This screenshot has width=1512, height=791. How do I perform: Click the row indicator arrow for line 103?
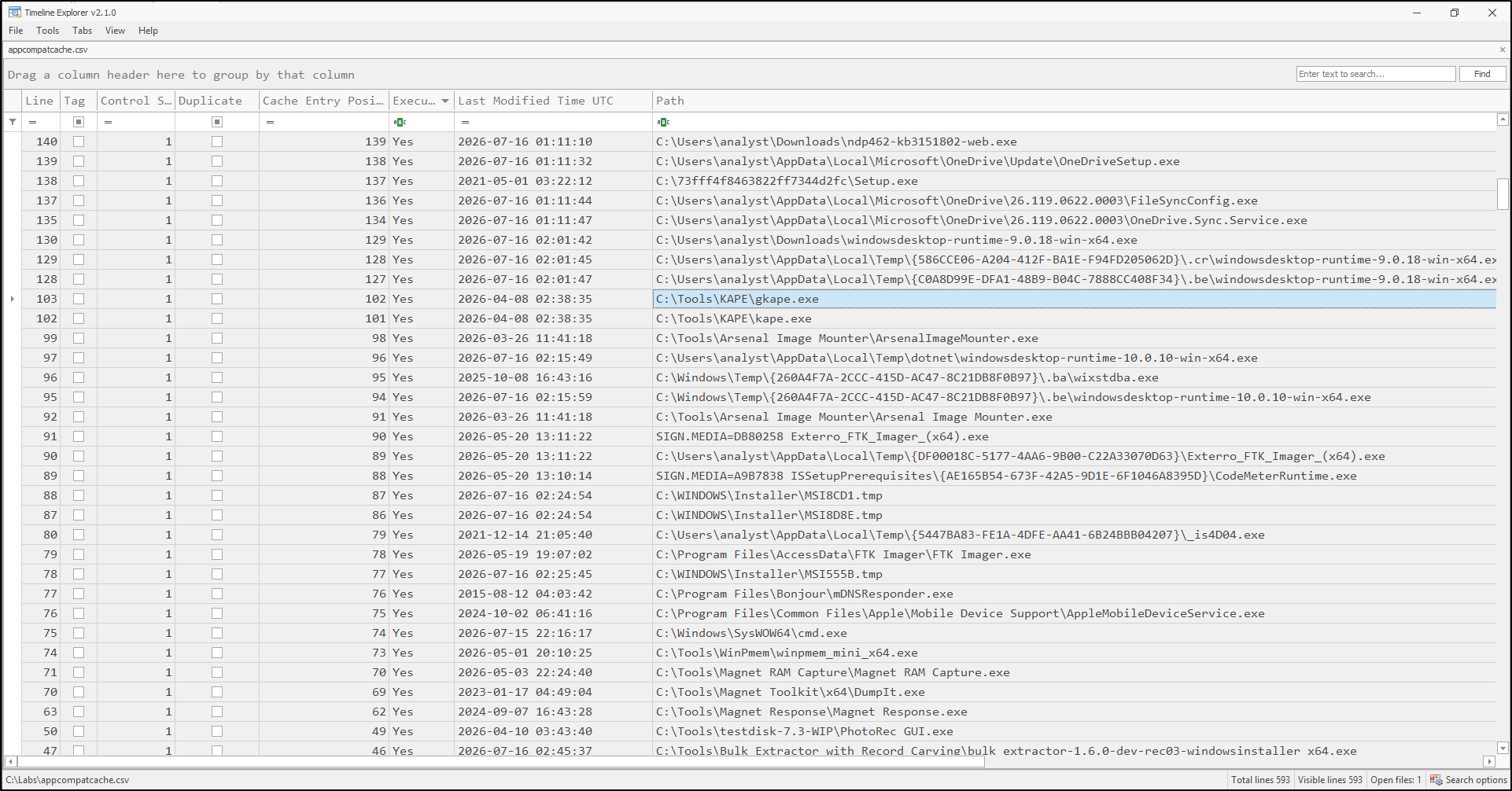pos(12,299)
